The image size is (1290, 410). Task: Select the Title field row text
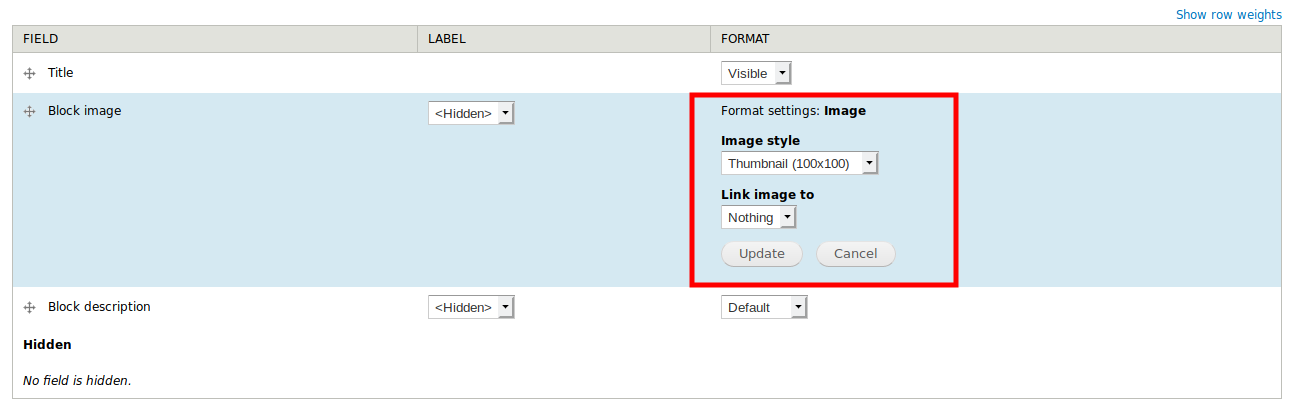[x=60, y=73]
